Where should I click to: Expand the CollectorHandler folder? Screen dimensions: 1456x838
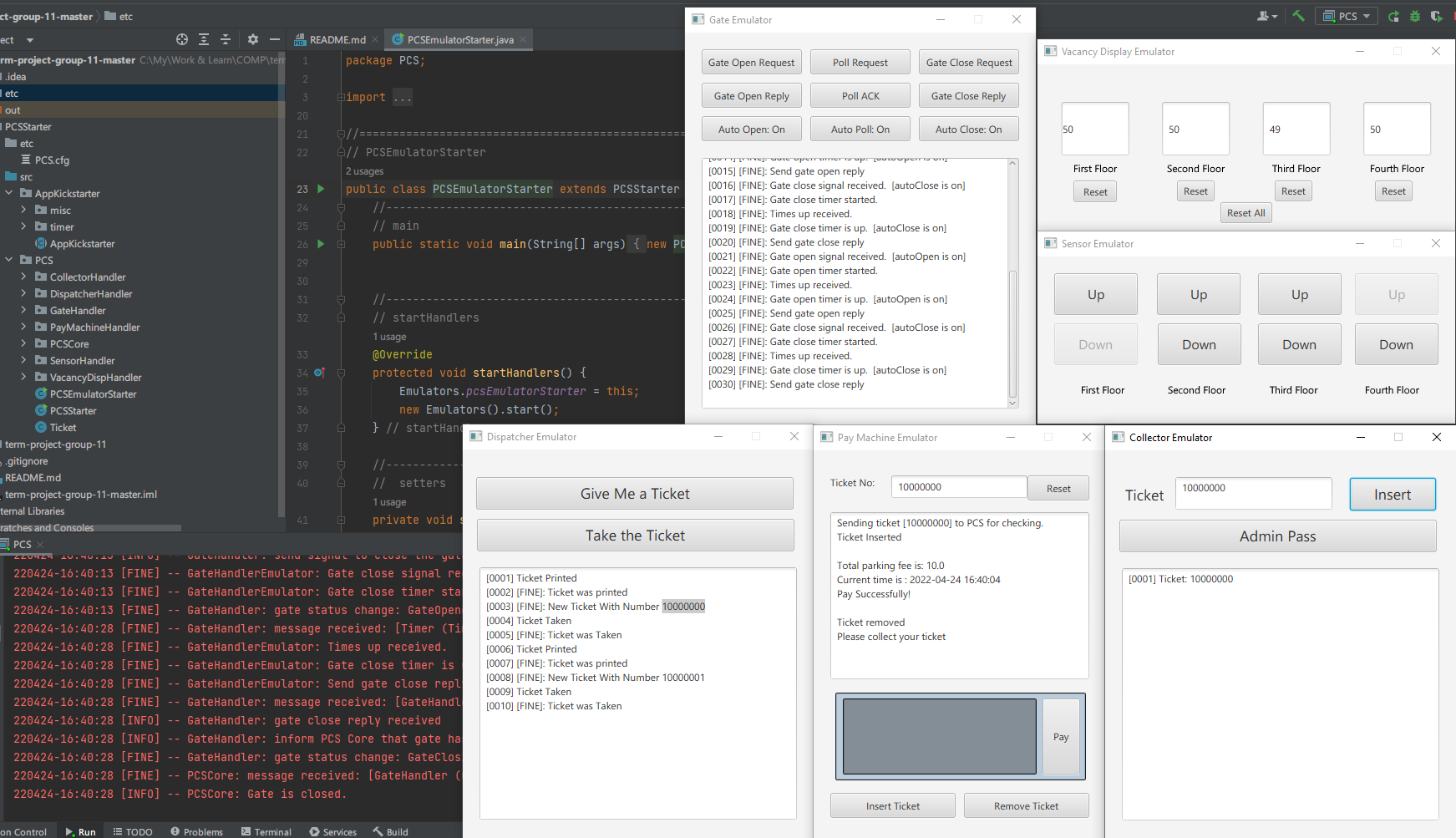tap(23, 277)
